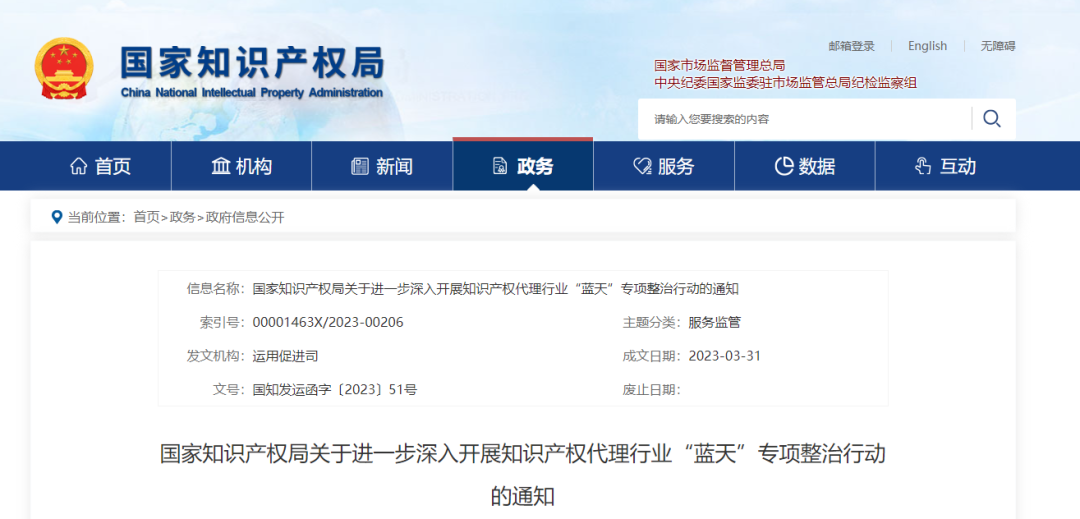
Task: Click the 政务 breadcrumb link
Action: [183, 218]
